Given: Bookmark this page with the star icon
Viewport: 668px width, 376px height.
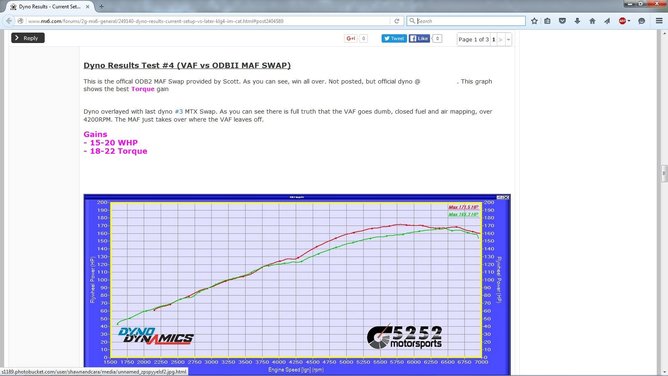Looking at the screenshot, I should (534, 21).
